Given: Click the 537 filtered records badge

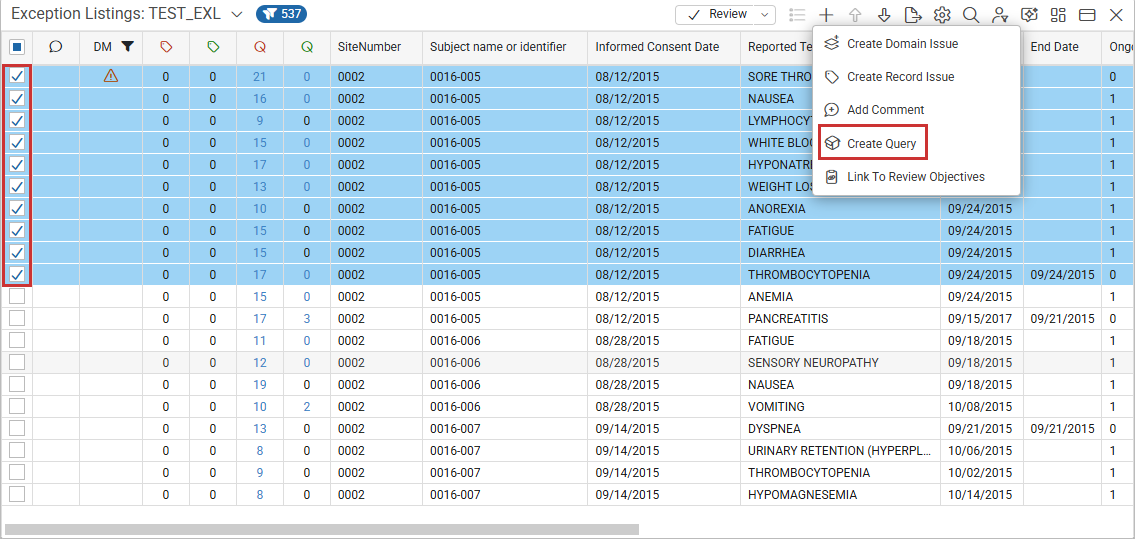Looking at the screenshot, I should point(282,14).
